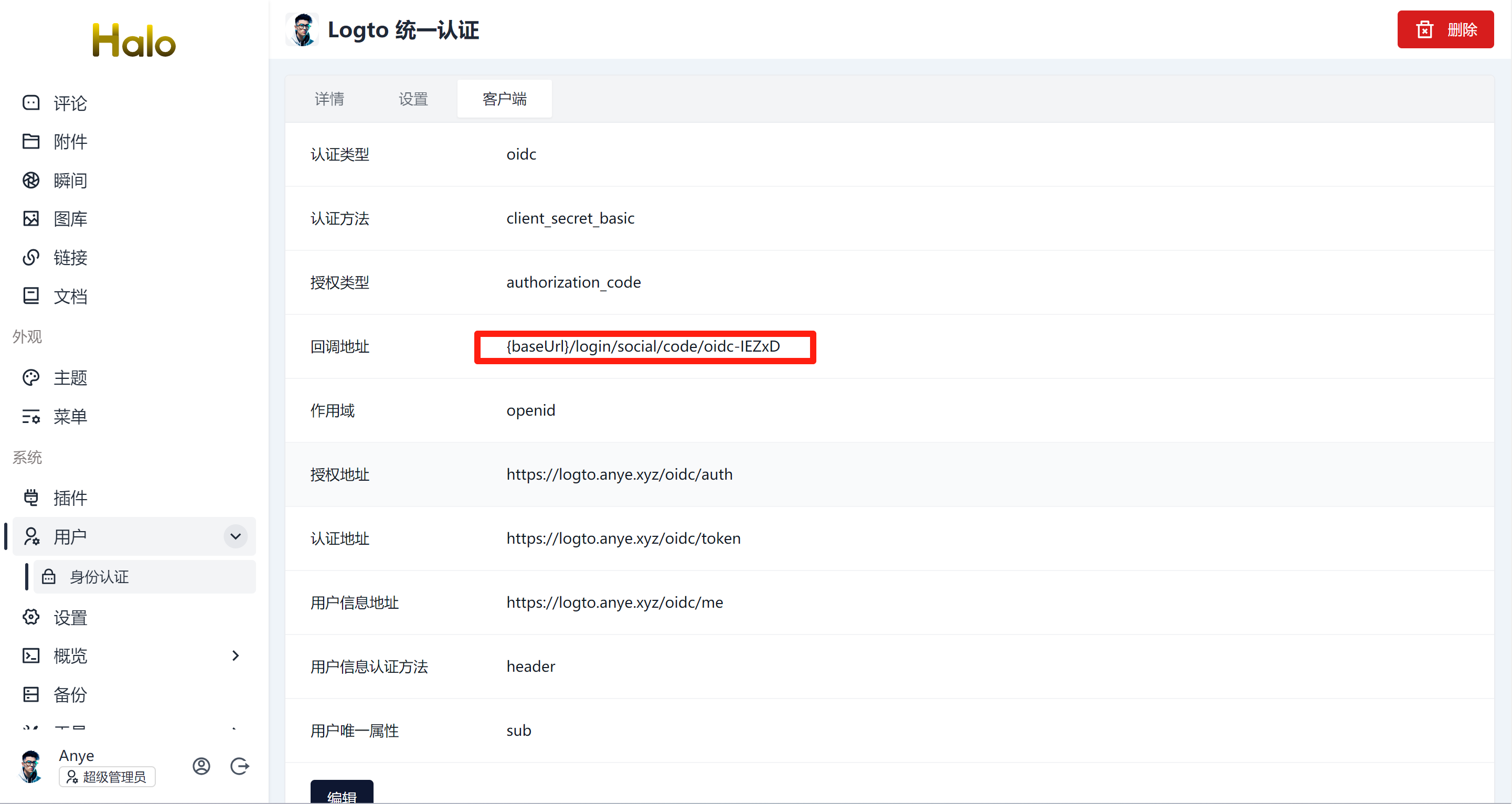Click the logout icon beside Anye
The image size is (1512, 804).
(239, 766)
